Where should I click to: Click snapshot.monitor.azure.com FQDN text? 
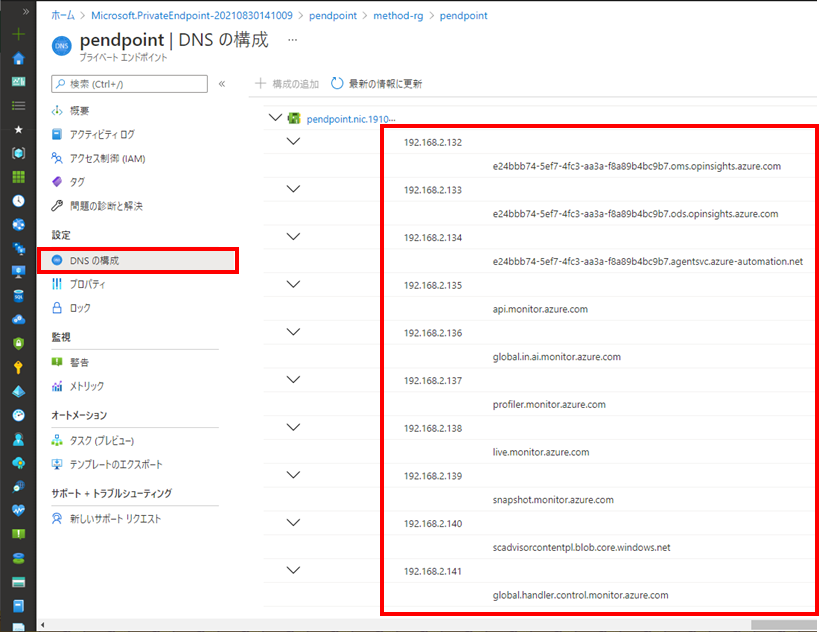pos(553,500)
